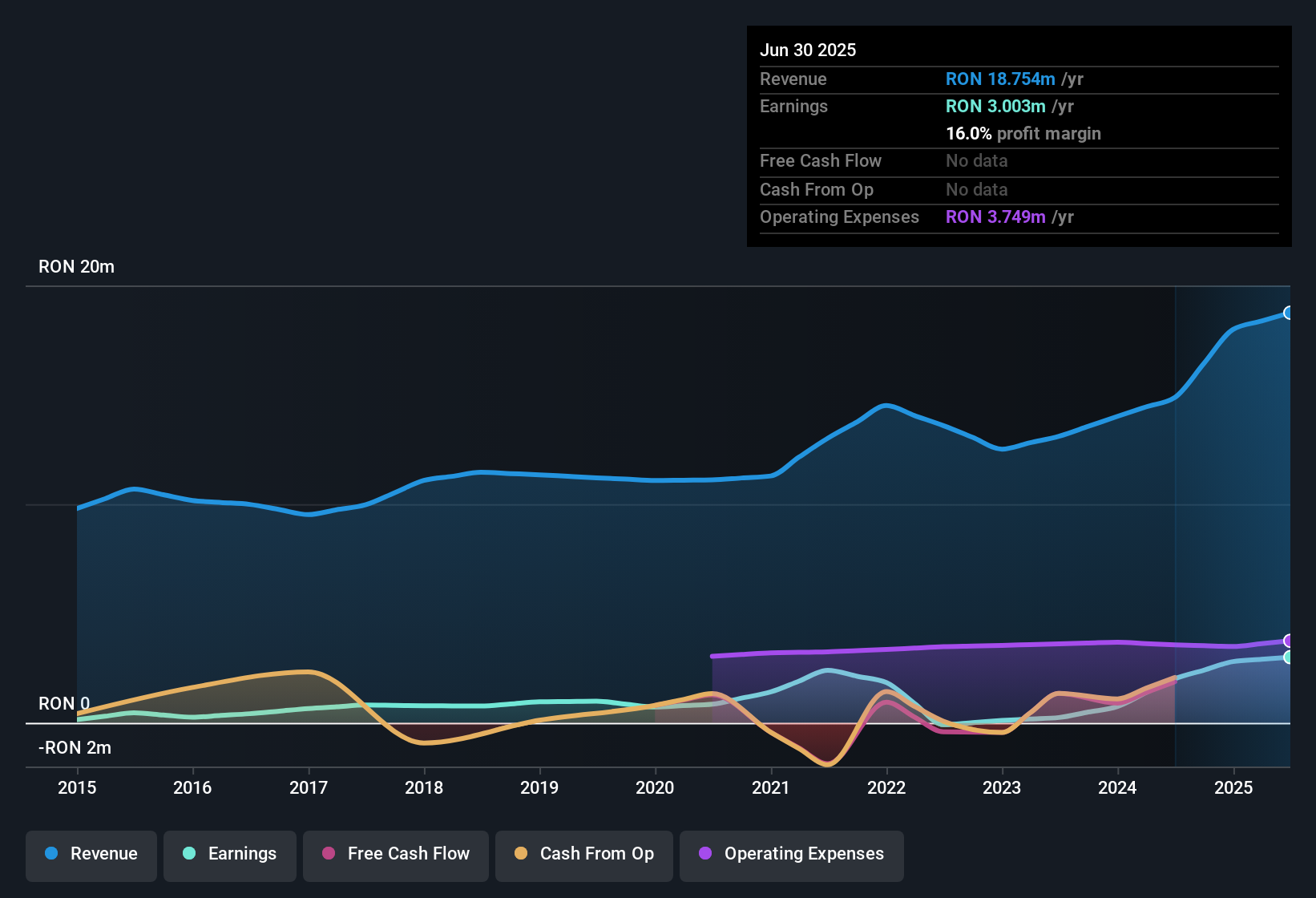
Task: Click the 2021 label on the timeline axis
Action: click(x=771, y=788)
